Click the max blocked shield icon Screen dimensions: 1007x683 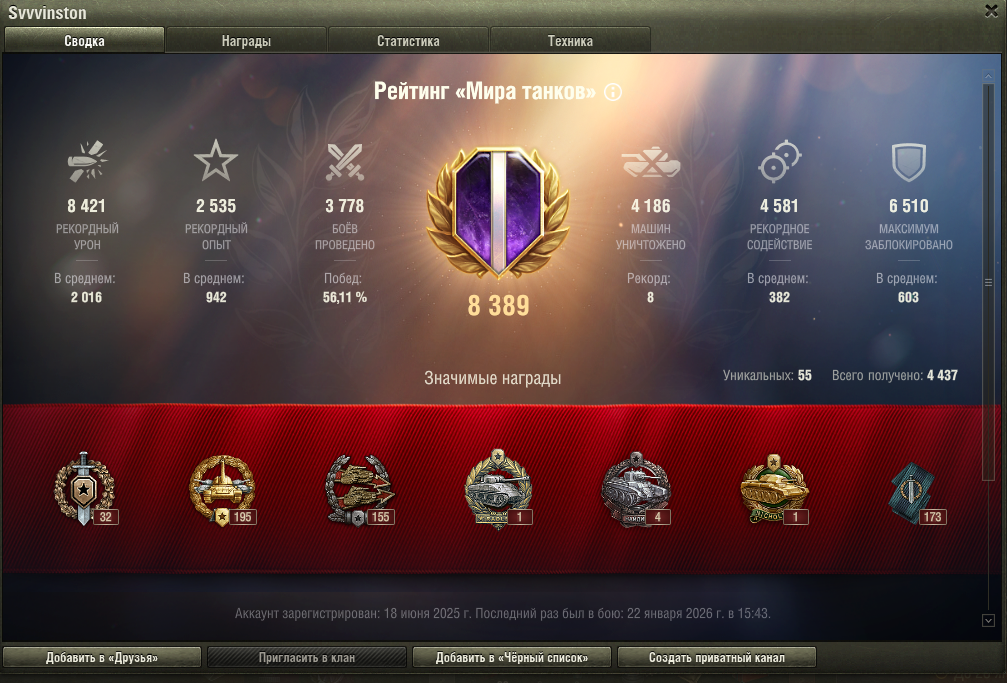[908, 161]
